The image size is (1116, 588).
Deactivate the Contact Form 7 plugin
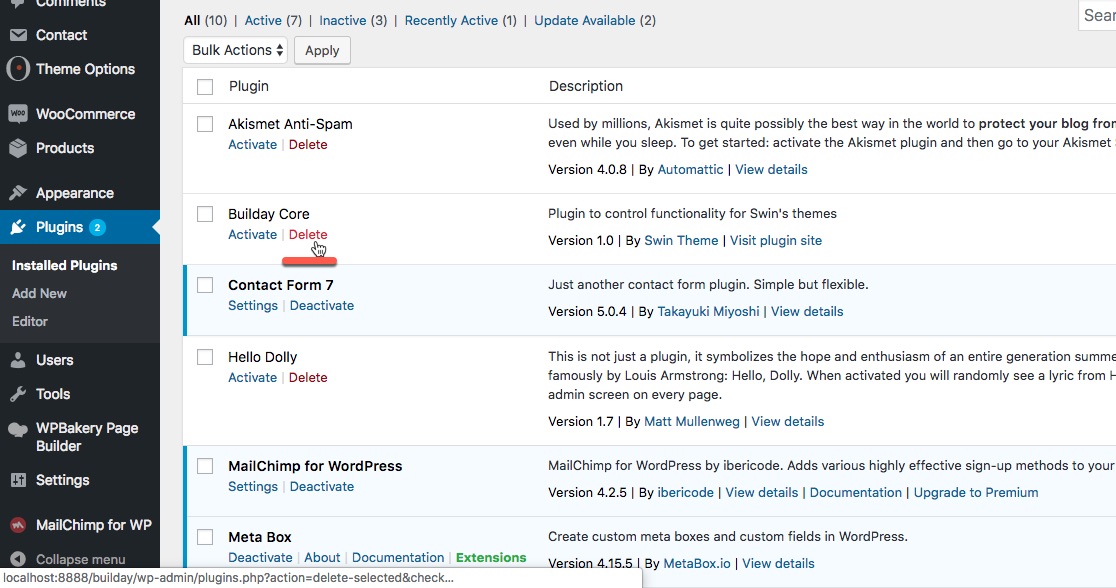coord(322,305)
